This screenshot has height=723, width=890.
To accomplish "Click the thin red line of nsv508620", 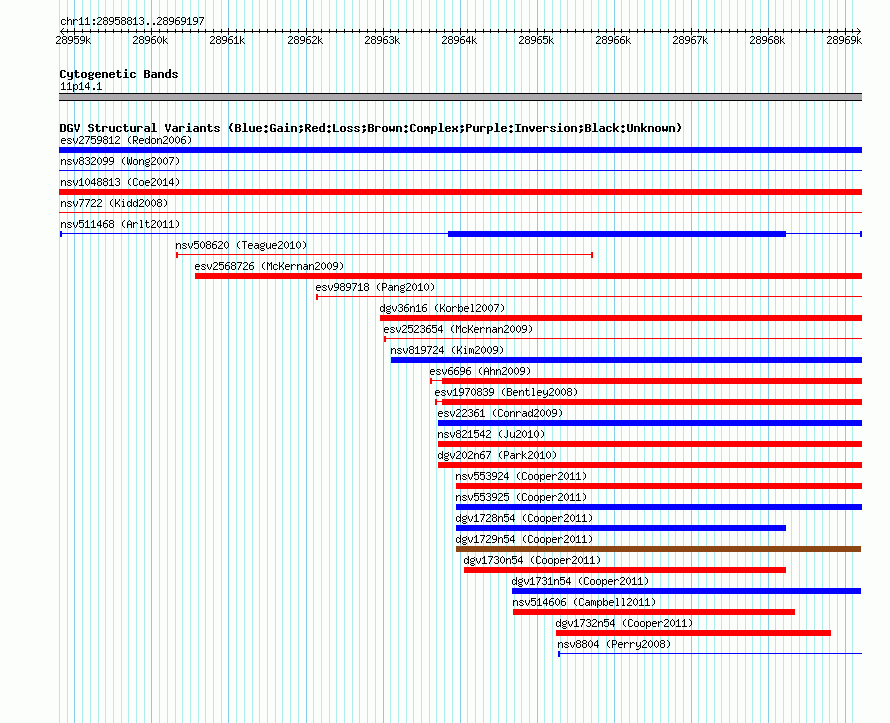I will 384,255.
